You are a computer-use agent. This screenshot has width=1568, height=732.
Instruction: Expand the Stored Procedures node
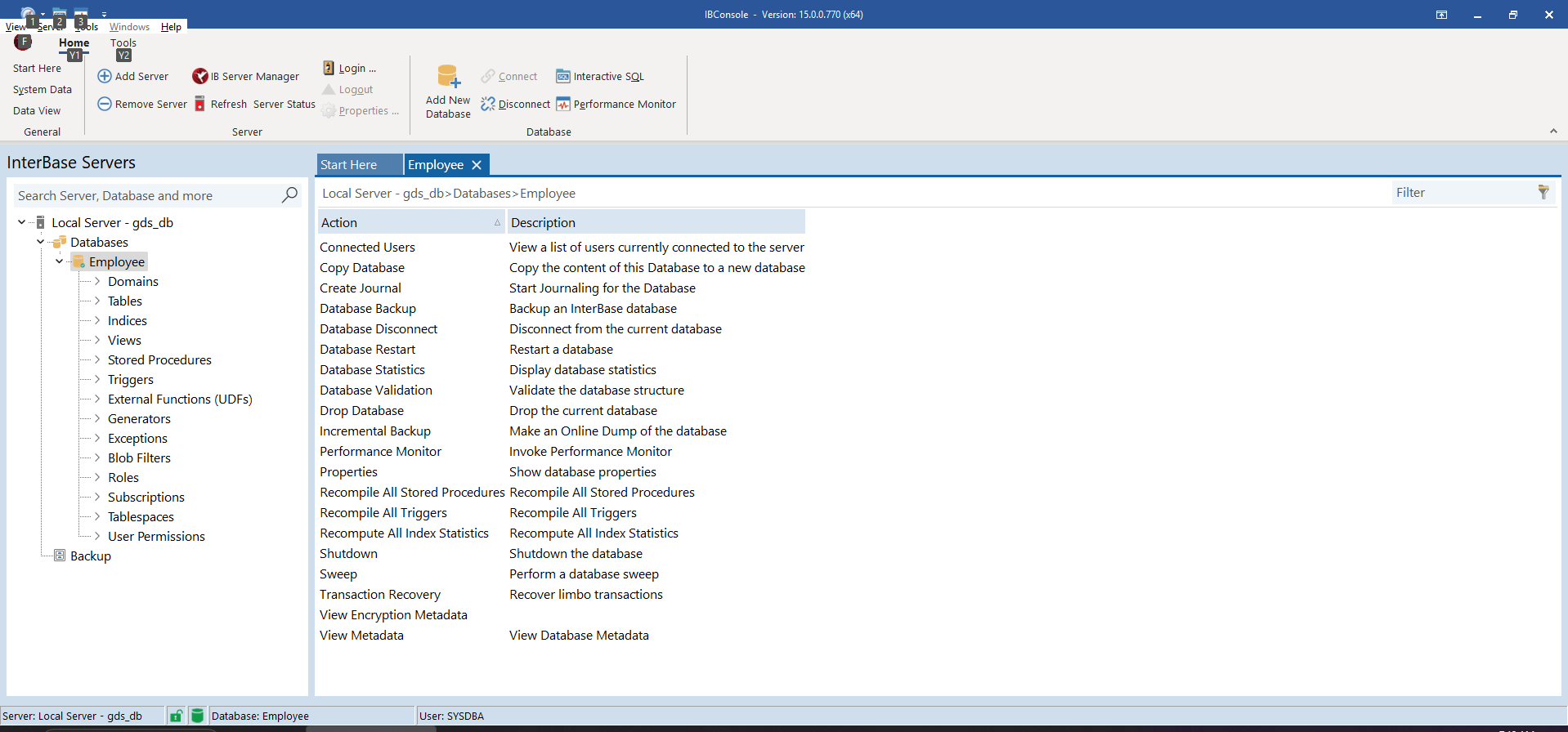(x=97, y=359)
